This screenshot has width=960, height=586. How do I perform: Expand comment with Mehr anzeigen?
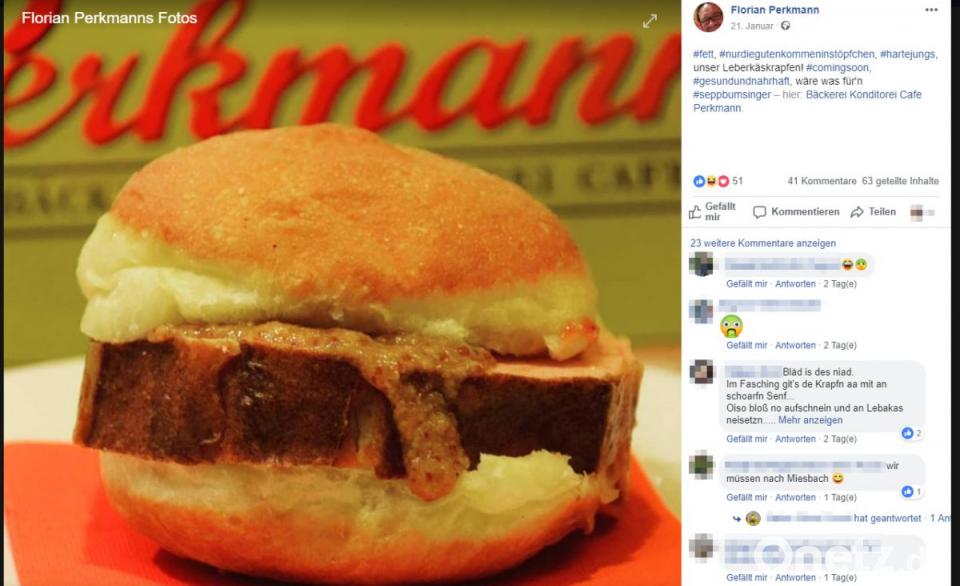coord(810,420)
